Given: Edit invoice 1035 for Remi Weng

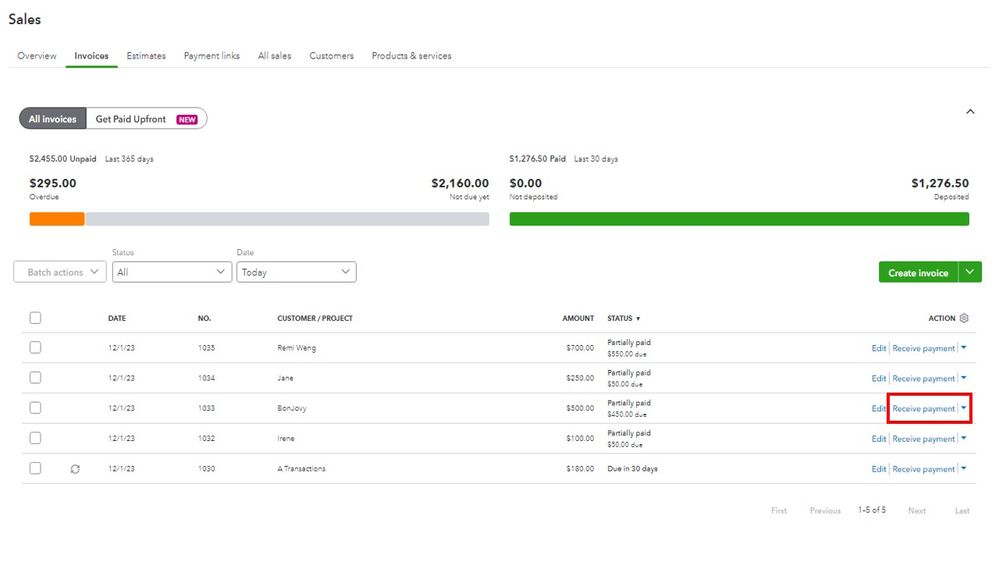Looking at the screenshot, I should 879,348.
